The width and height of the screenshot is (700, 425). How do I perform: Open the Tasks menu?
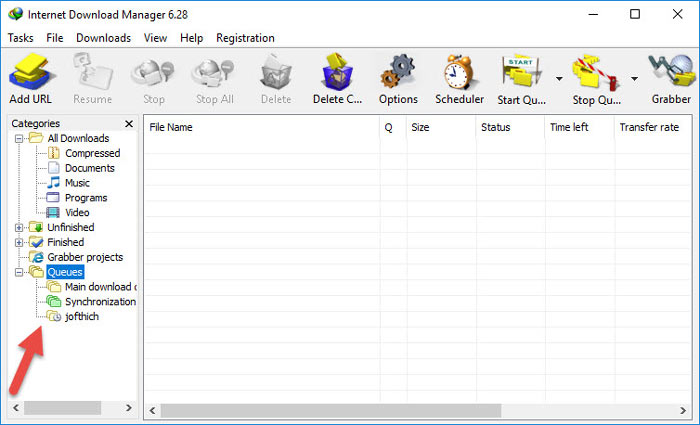[x=21, y=38]
